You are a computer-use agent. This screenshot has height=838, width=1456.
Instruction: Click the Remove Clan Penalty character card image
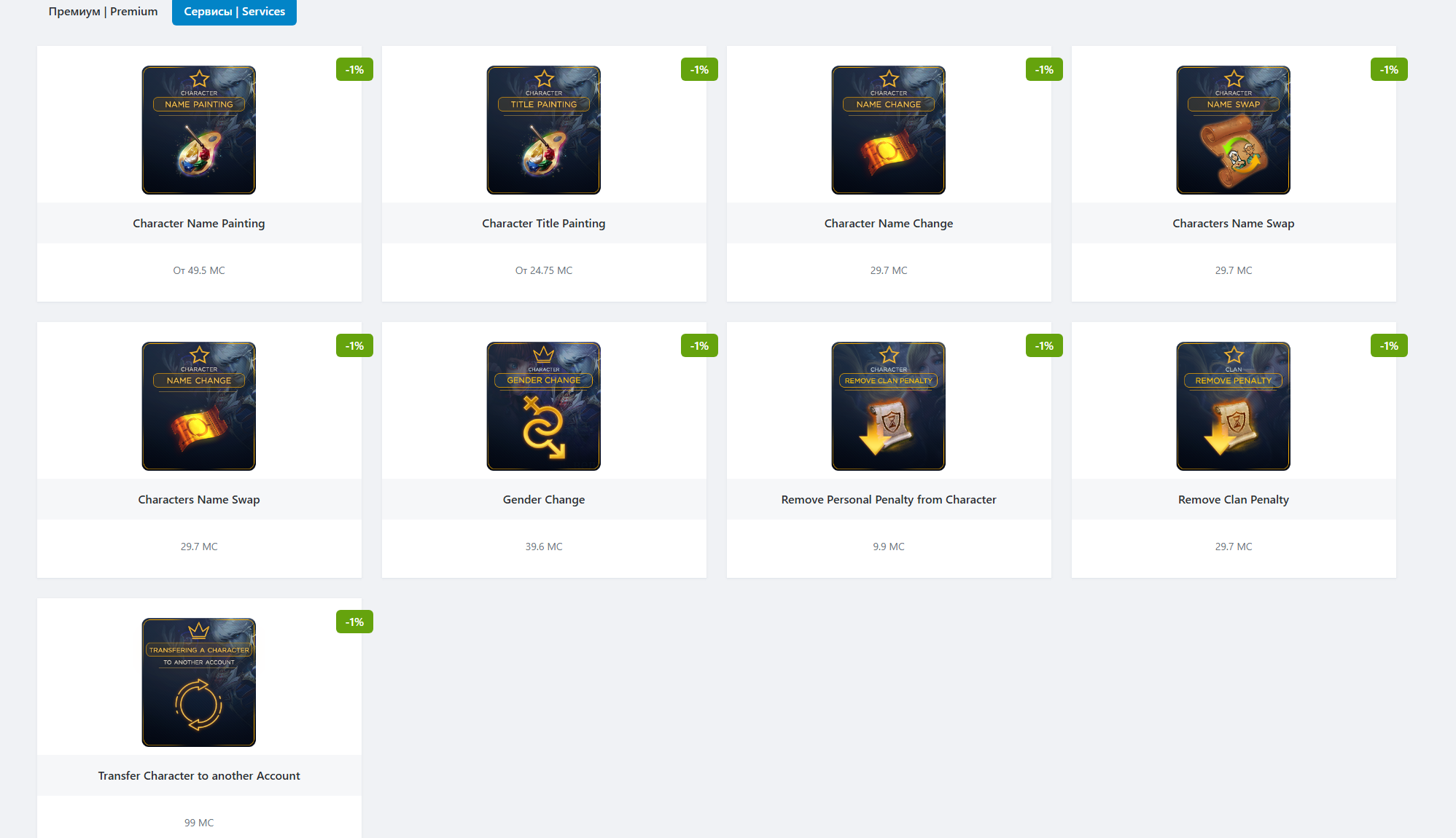point(889,406)
